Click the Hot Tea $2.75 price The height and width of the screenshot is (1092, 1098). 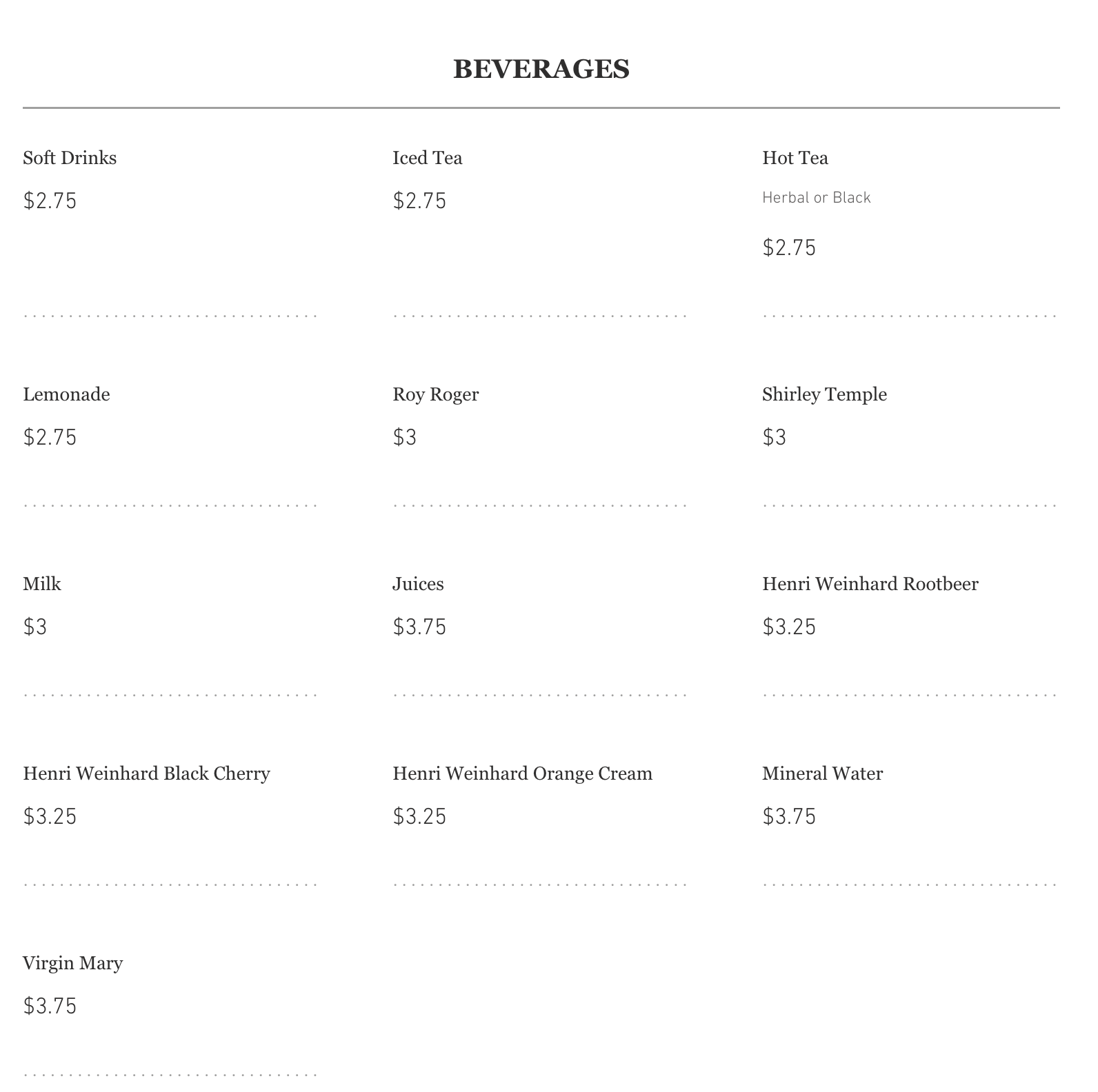coord(789,247)
